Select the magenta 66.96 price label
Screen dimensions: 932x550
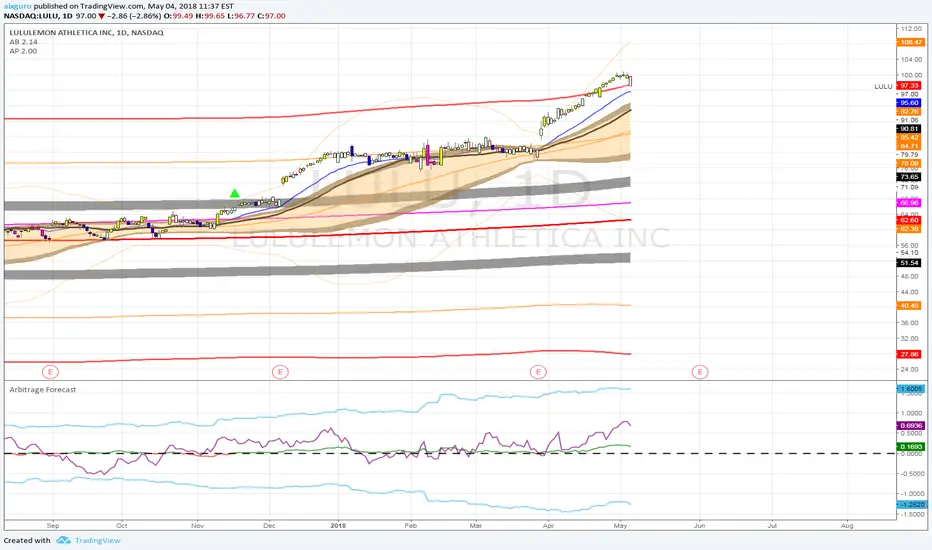point(909,203)
